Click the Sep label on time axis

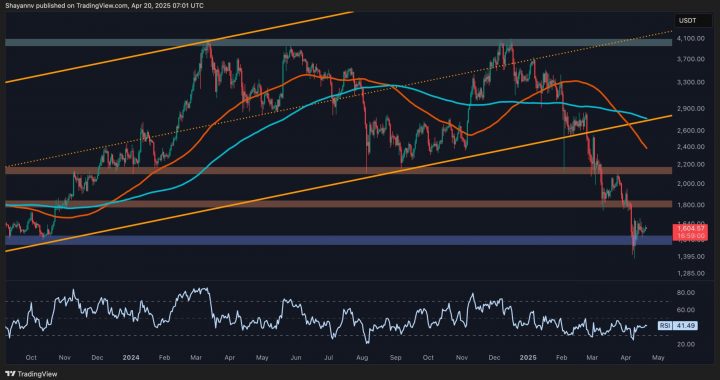point(396,358)
